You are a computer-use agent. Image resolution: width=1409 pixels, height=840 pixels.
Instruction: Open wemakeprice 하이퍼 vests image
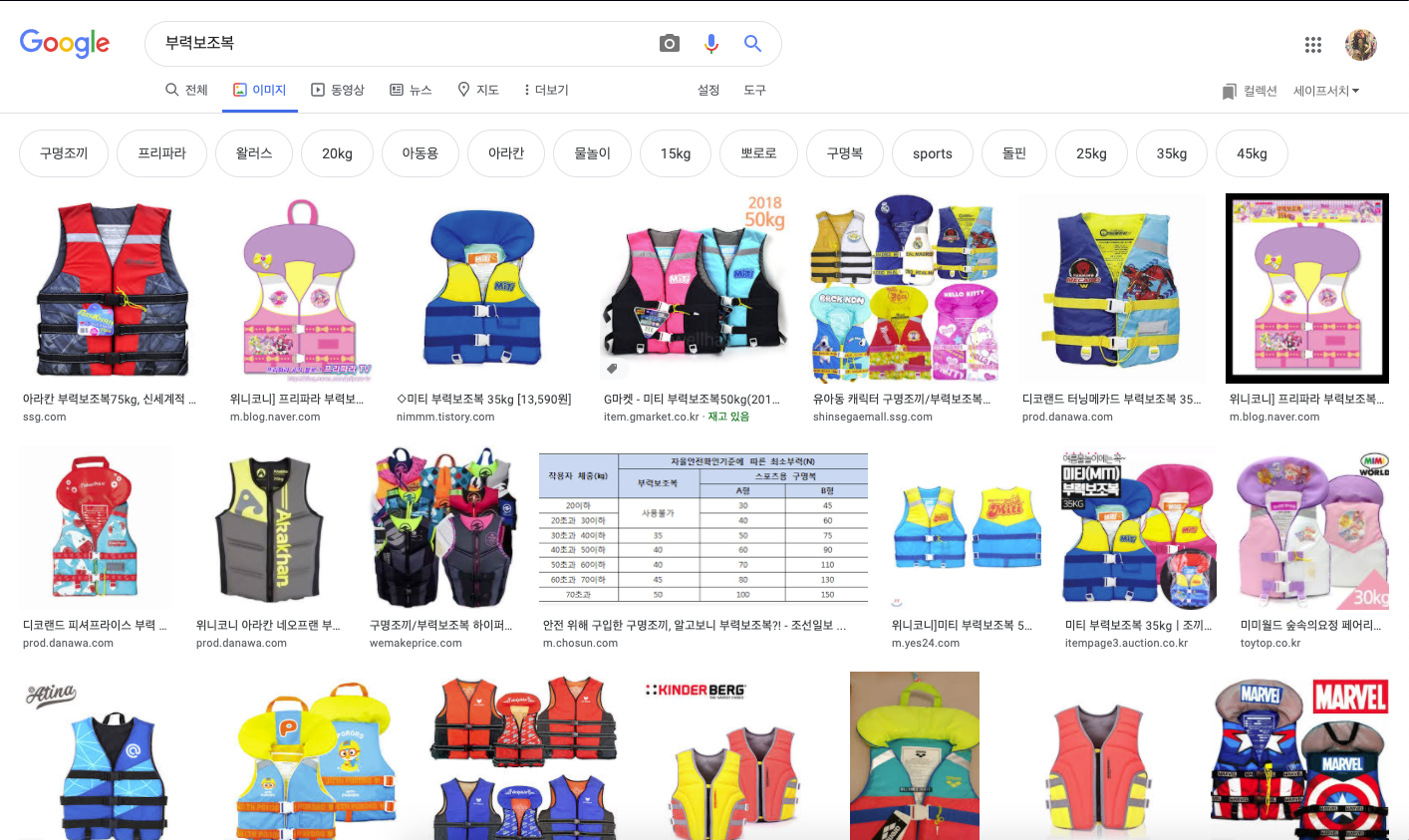point(443,528)
